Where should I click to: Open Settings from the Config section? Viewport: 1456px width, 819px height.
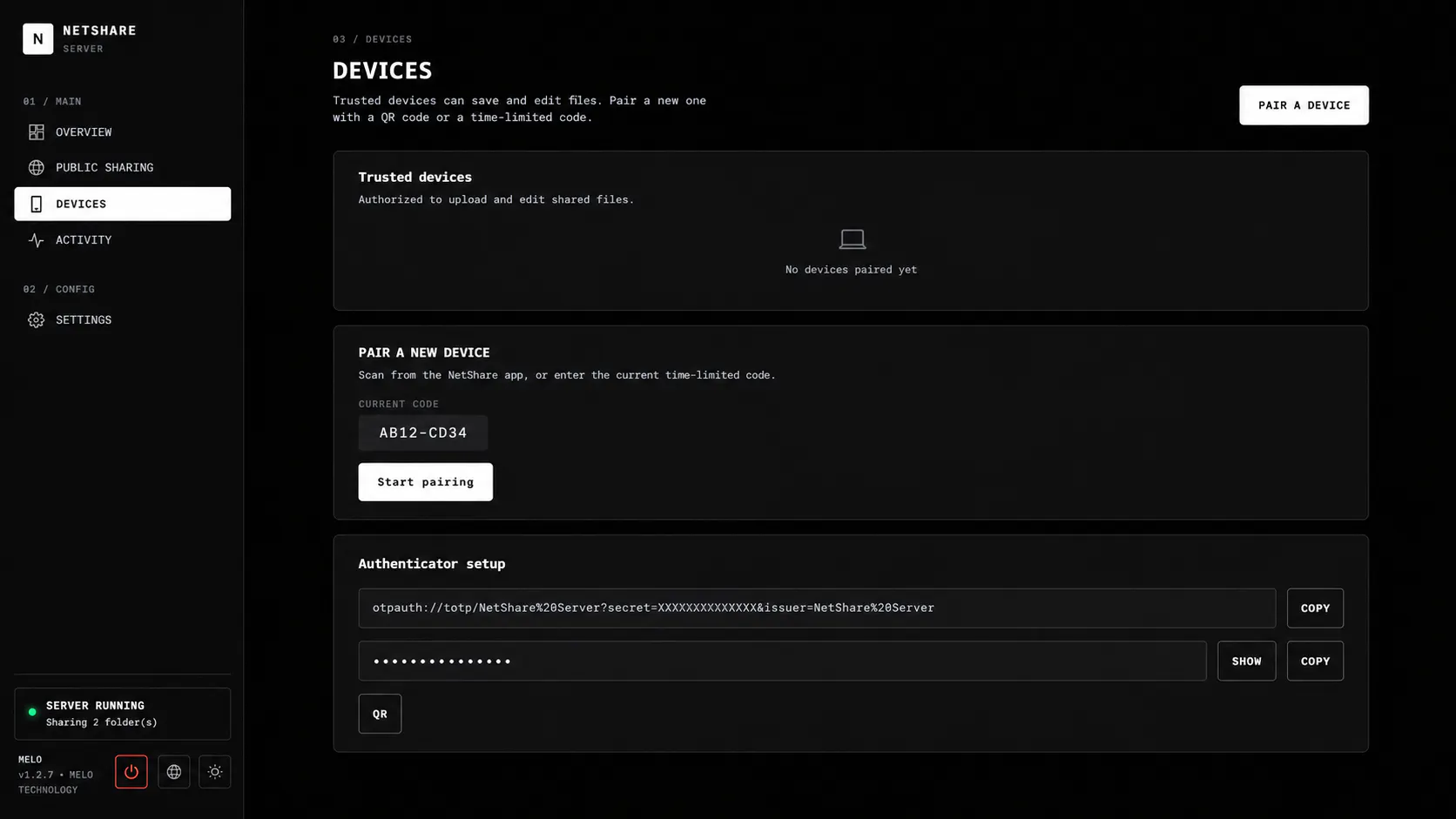click(123, 319)
